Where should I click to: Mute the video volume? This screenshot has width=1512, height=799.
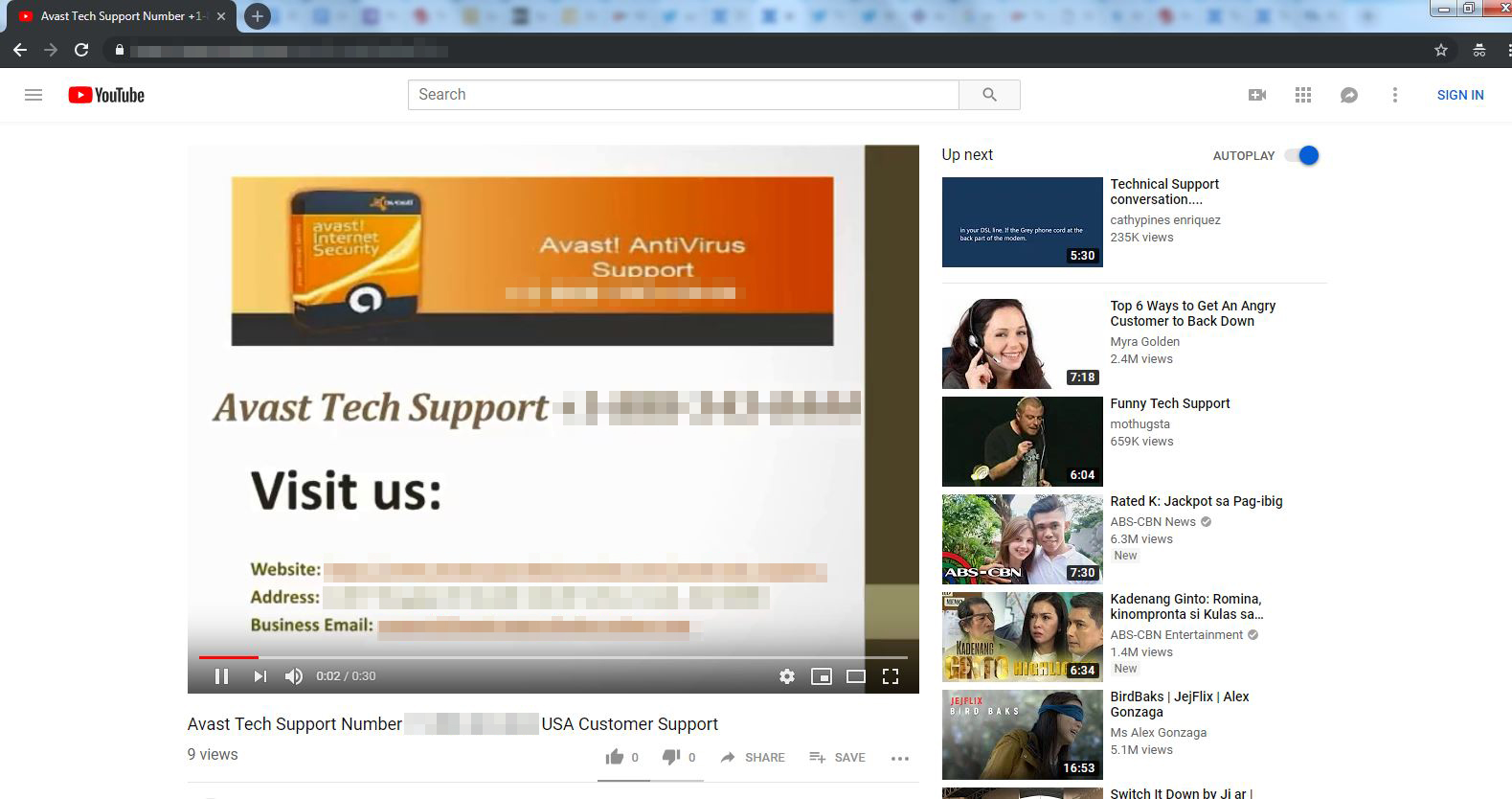294,676
